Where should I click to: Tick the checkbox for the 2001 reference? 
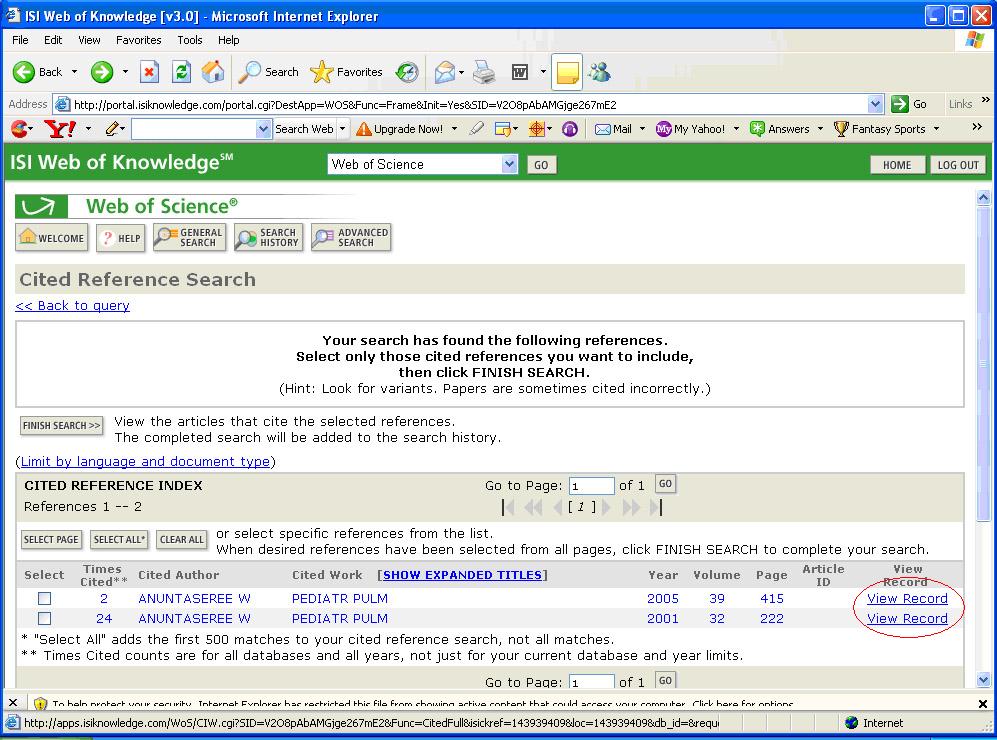point(44,619)
